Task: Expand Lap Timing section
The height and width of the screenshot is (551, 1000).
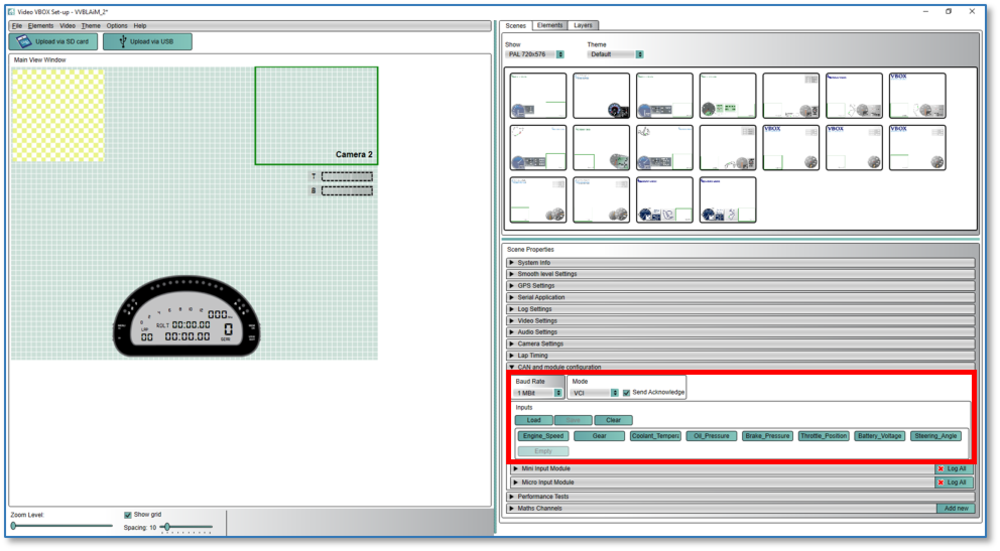Action: point(741,356)
